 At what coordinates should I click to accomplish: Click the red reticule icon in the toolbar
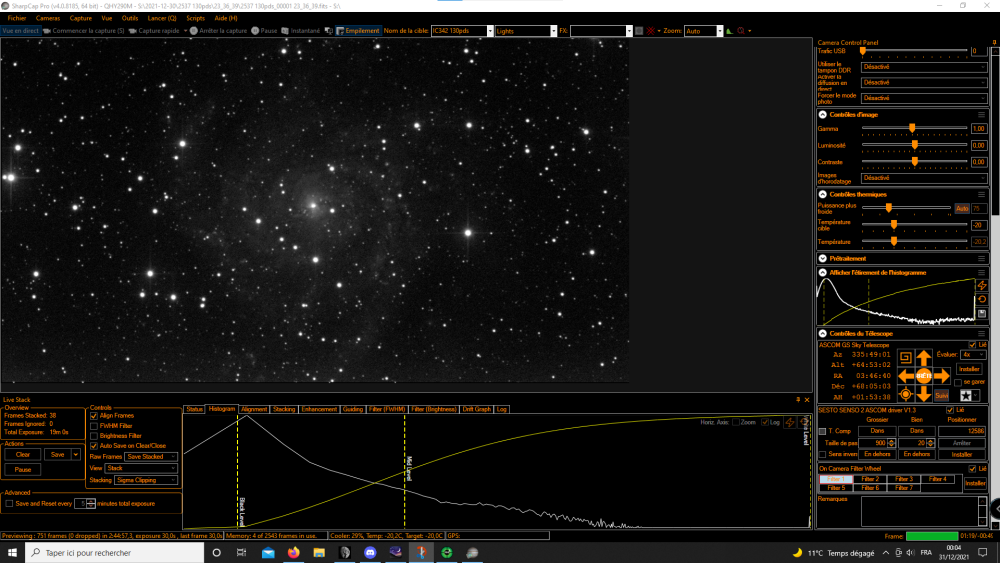tap(651, 31)
